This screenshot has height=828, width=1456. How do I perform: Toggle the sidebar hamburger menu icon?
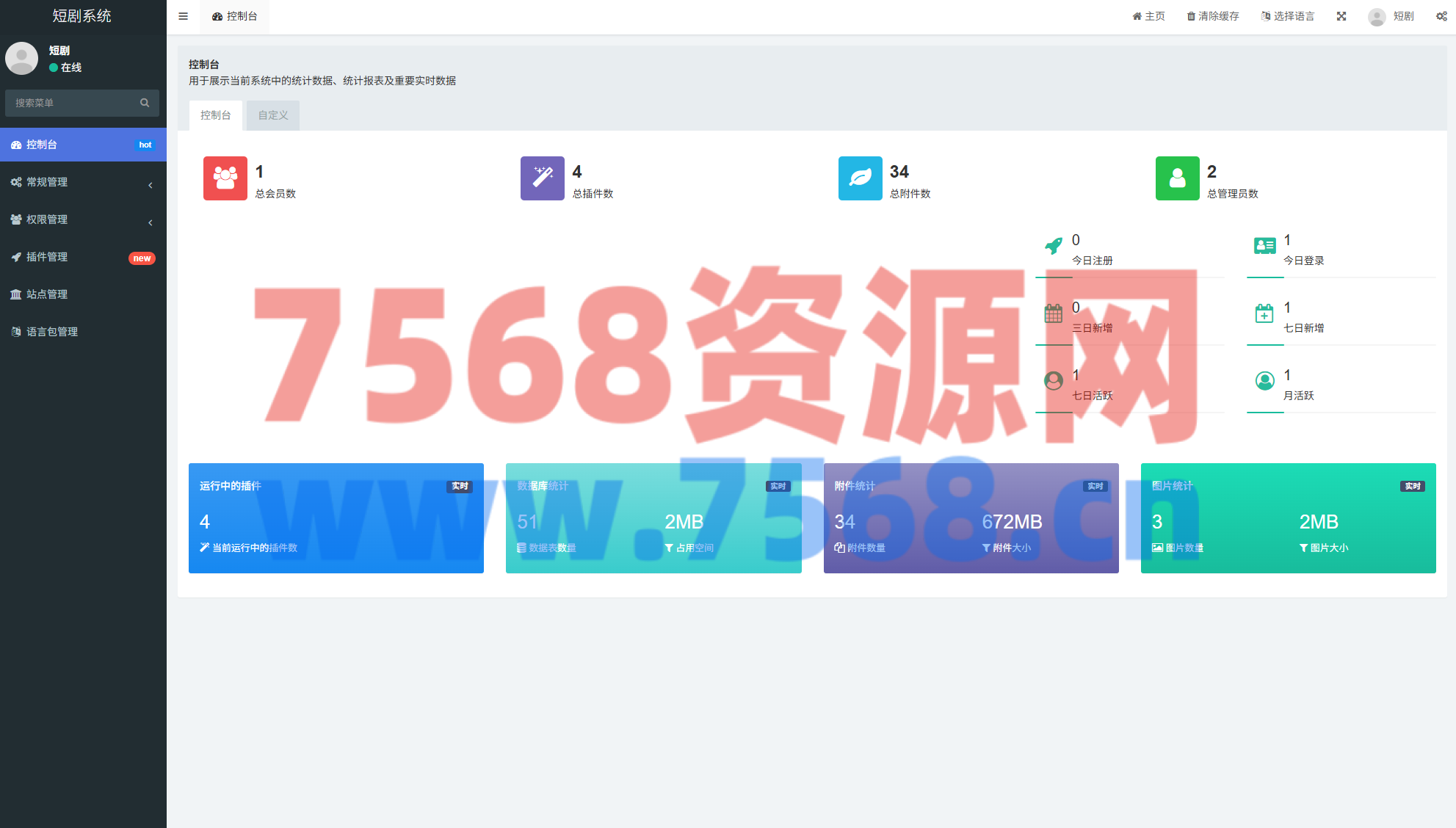coord(183,16)
